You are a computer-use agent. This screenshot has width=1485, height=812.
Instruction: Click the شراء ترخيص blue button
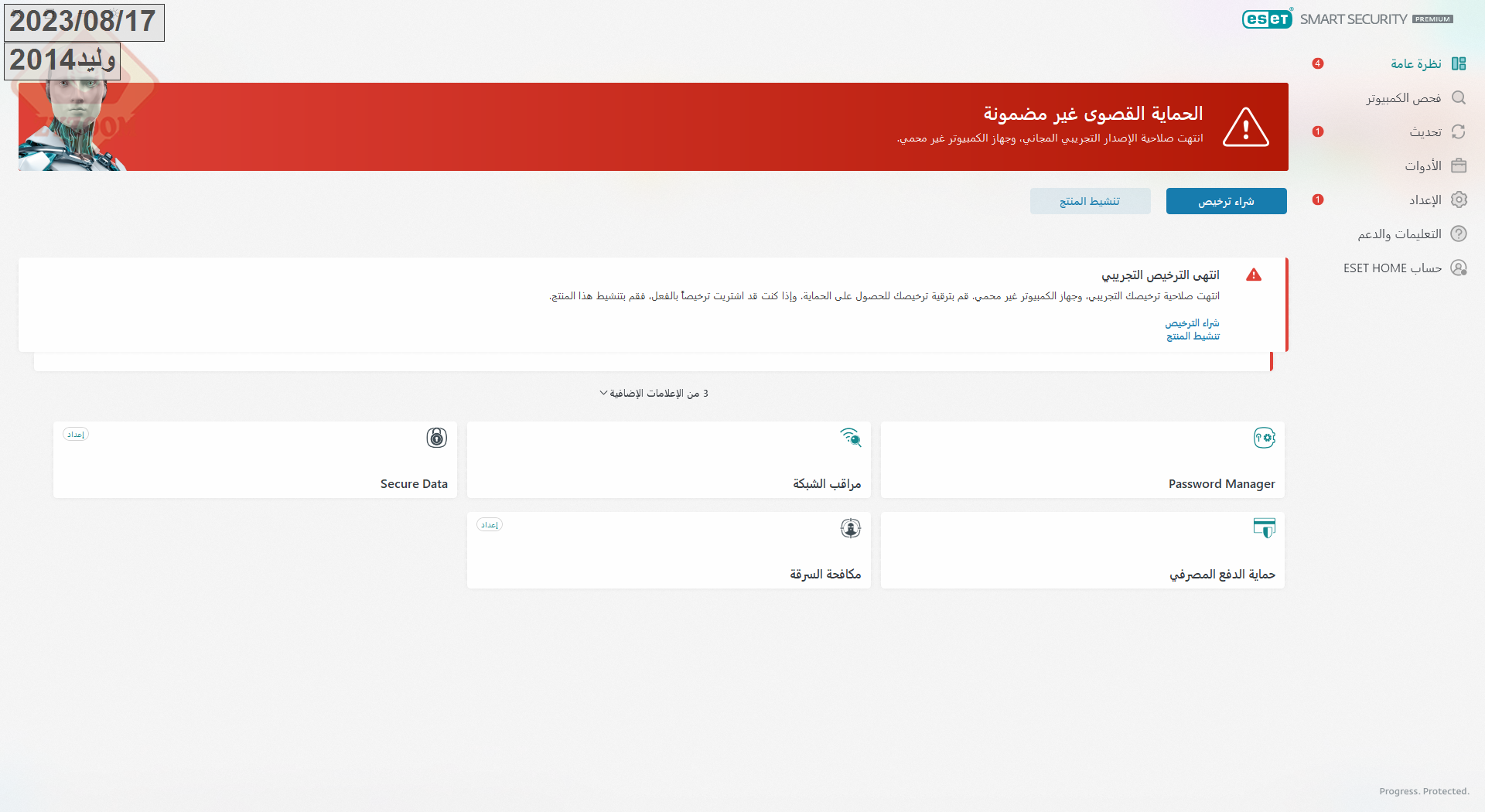1227,201
